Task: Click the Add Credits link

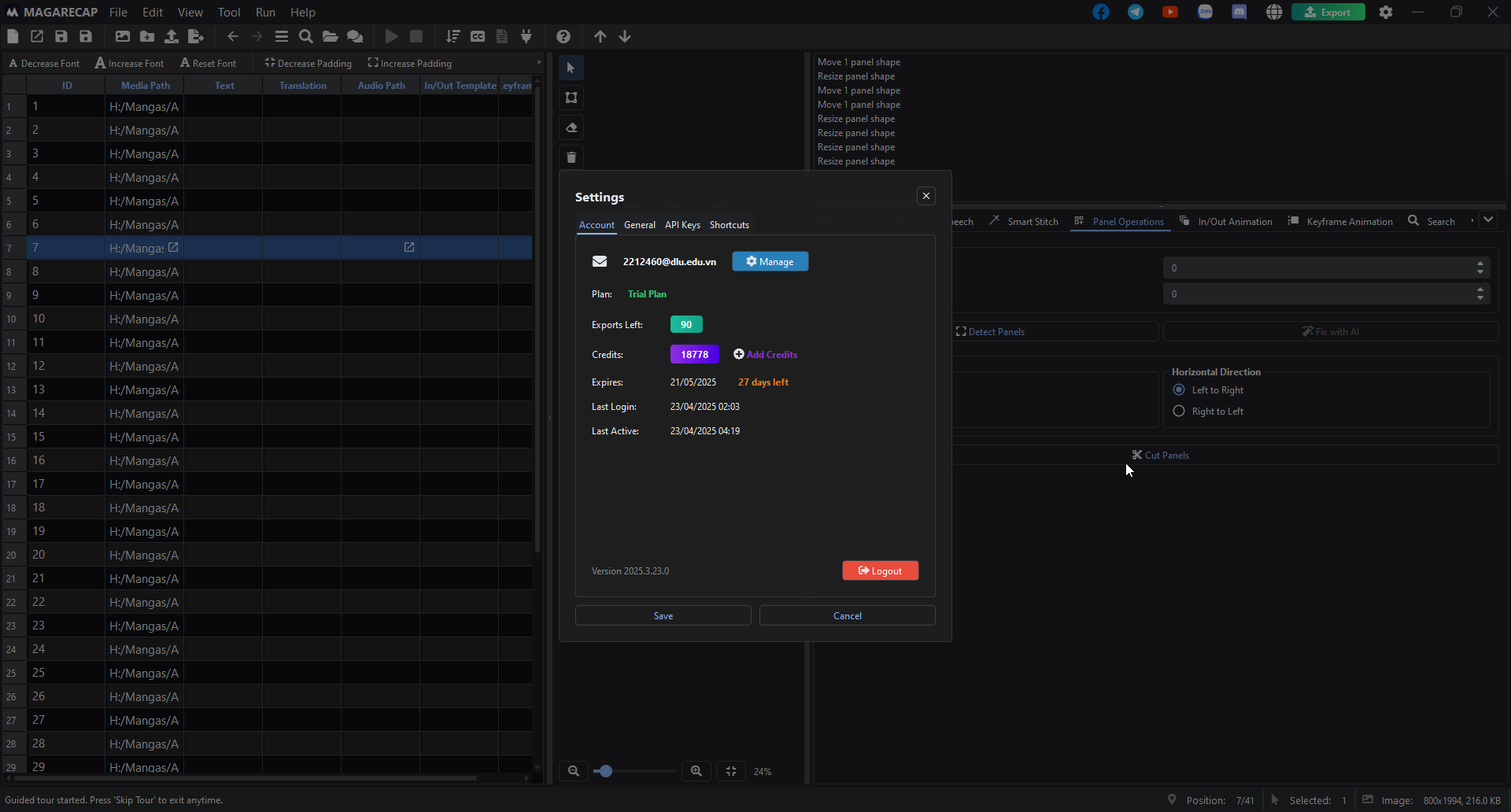Action: (766, 355)
